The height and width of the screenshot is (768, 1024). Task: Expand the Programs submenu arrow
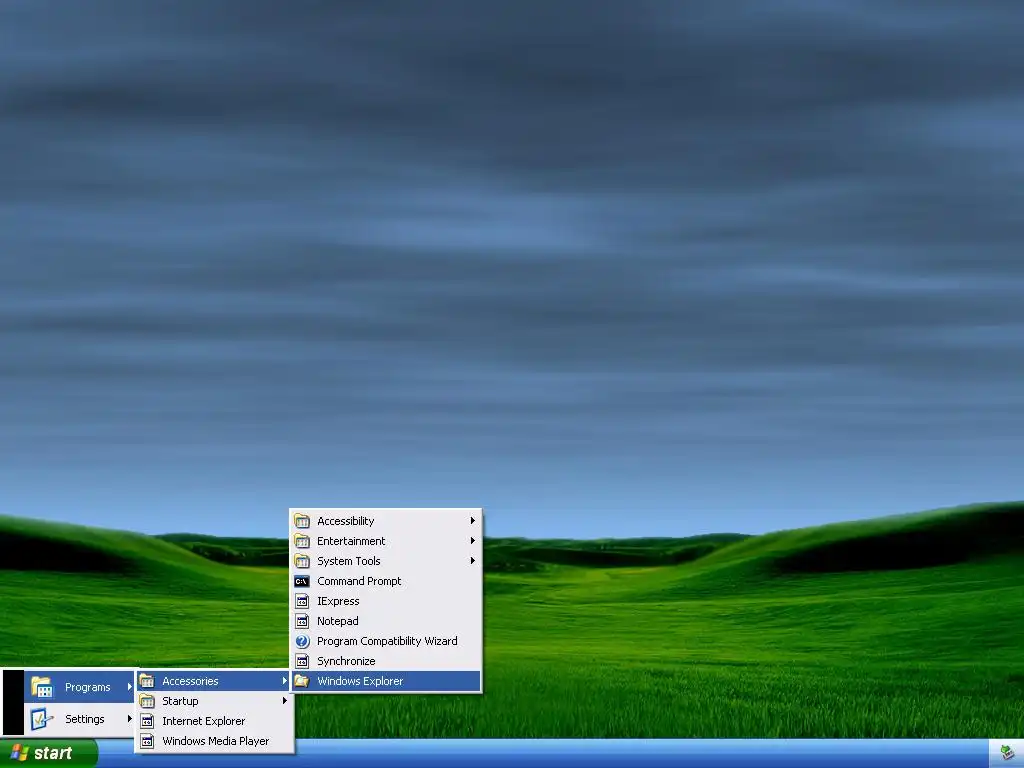pyautogui.click(x=129, y=686)
